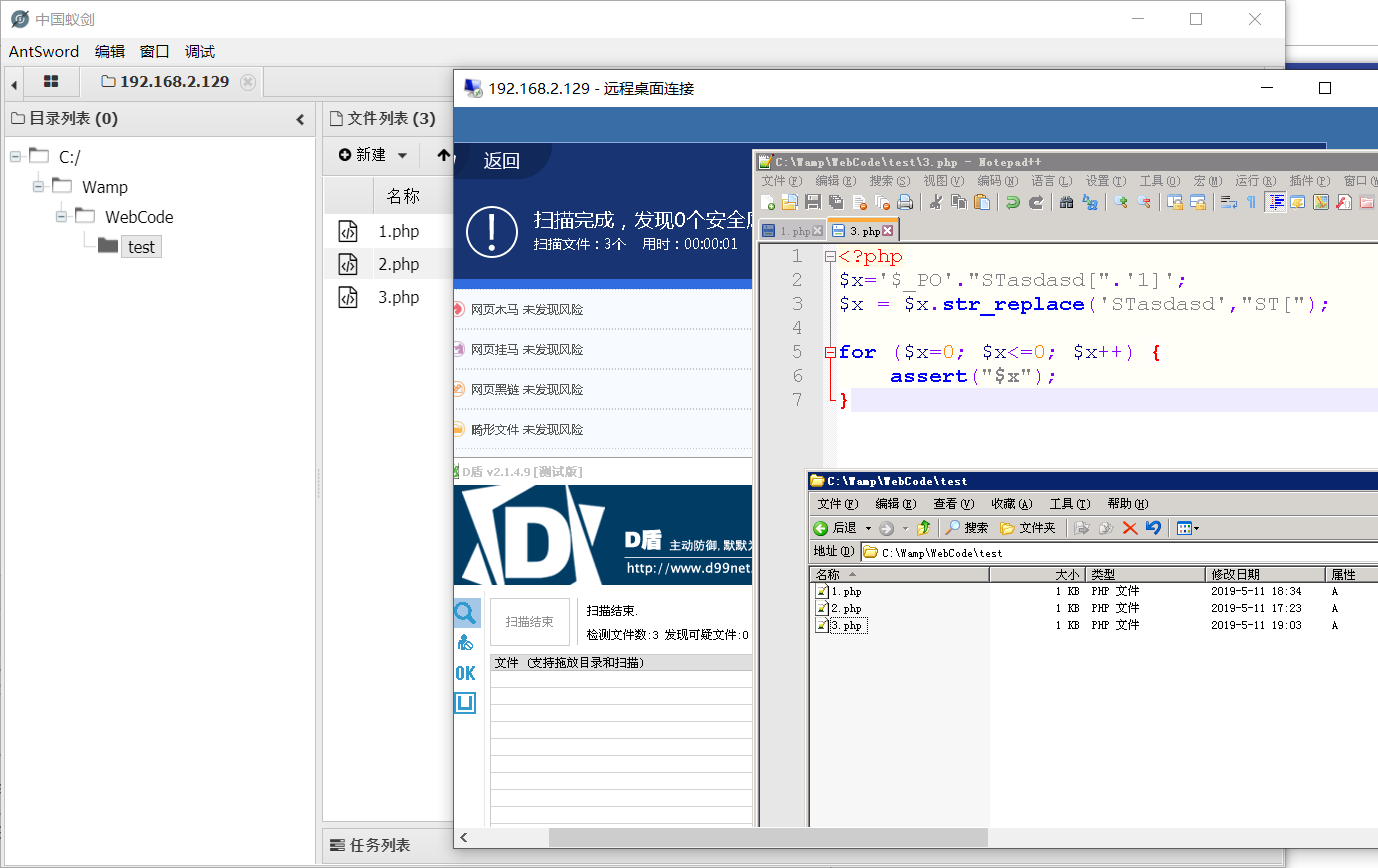Screen dimensions: 1378x868
Task: Collapse the C:/ tree node in AntSword
Action: [17, 156]
